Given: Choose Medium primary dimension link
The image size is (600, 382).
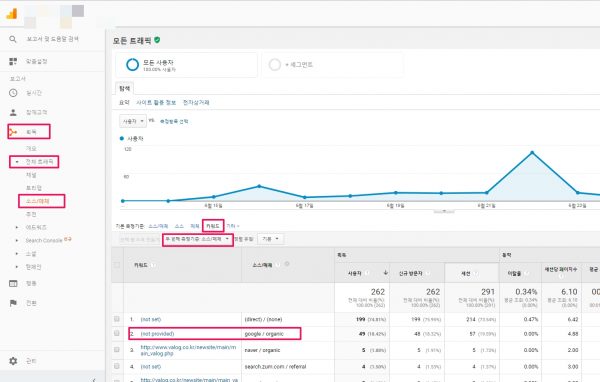Looking at the screenshot, I should coord(194,226).
